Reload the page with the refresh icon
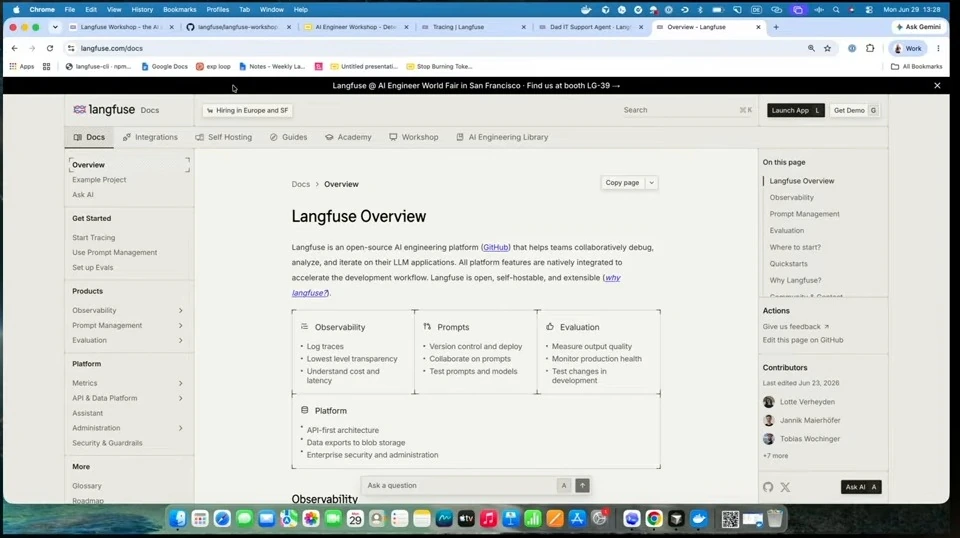The height and width of the screenshot is (538, 960). [x=50, y=48]
